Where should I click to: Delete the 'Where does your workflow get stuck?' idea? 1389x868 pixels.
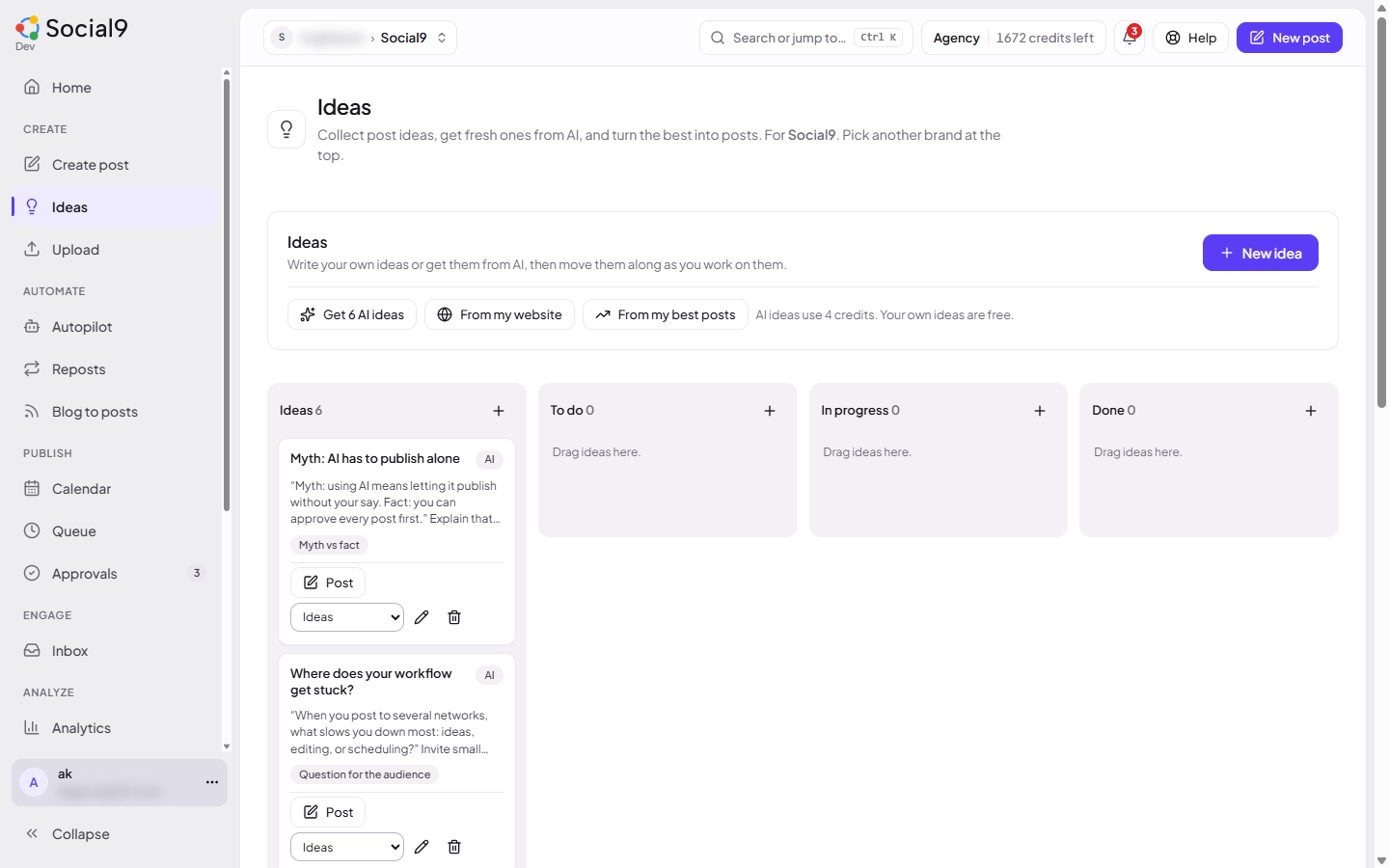(454, 847)
